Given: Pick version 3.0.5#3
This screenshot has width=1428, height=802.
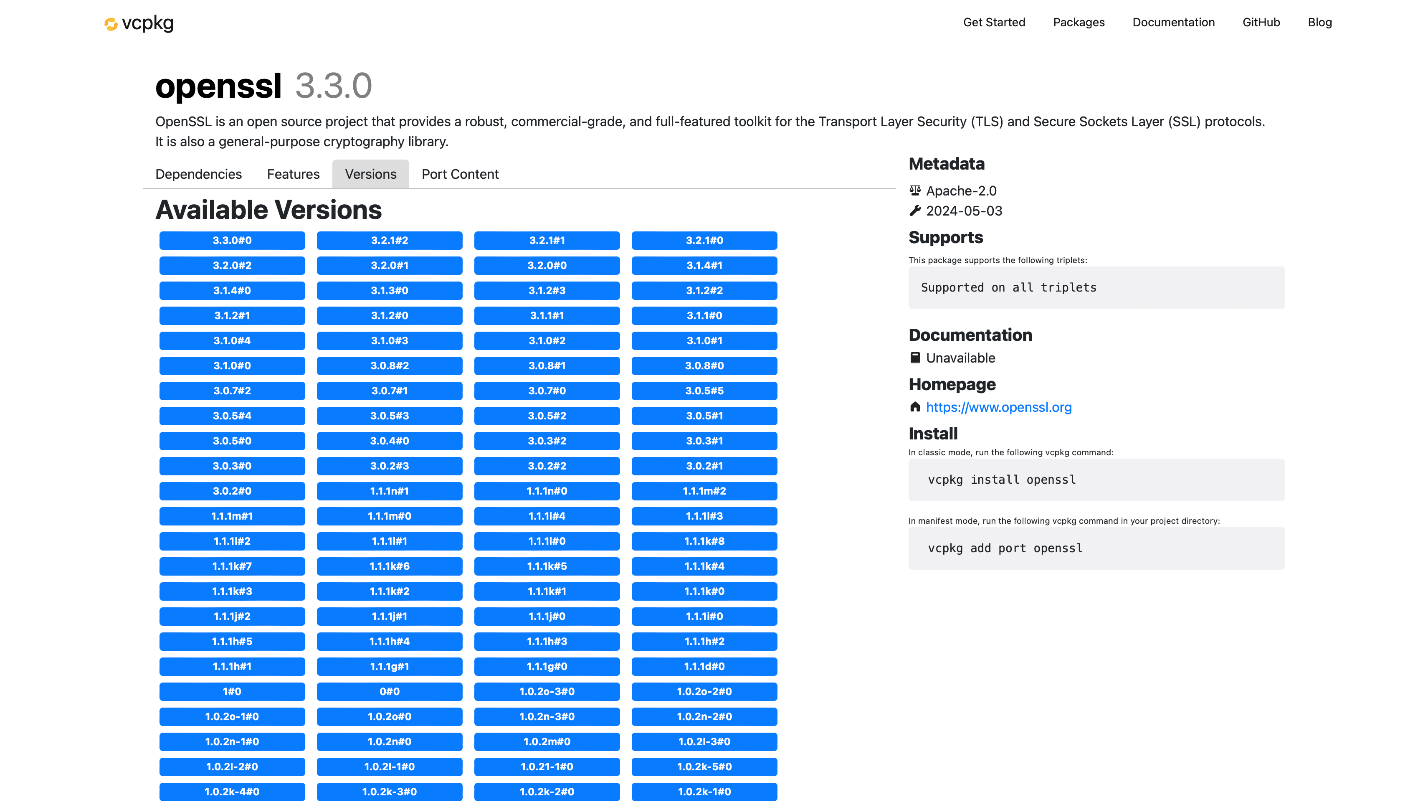Looking at the screenshot, I should click(390, 416).
